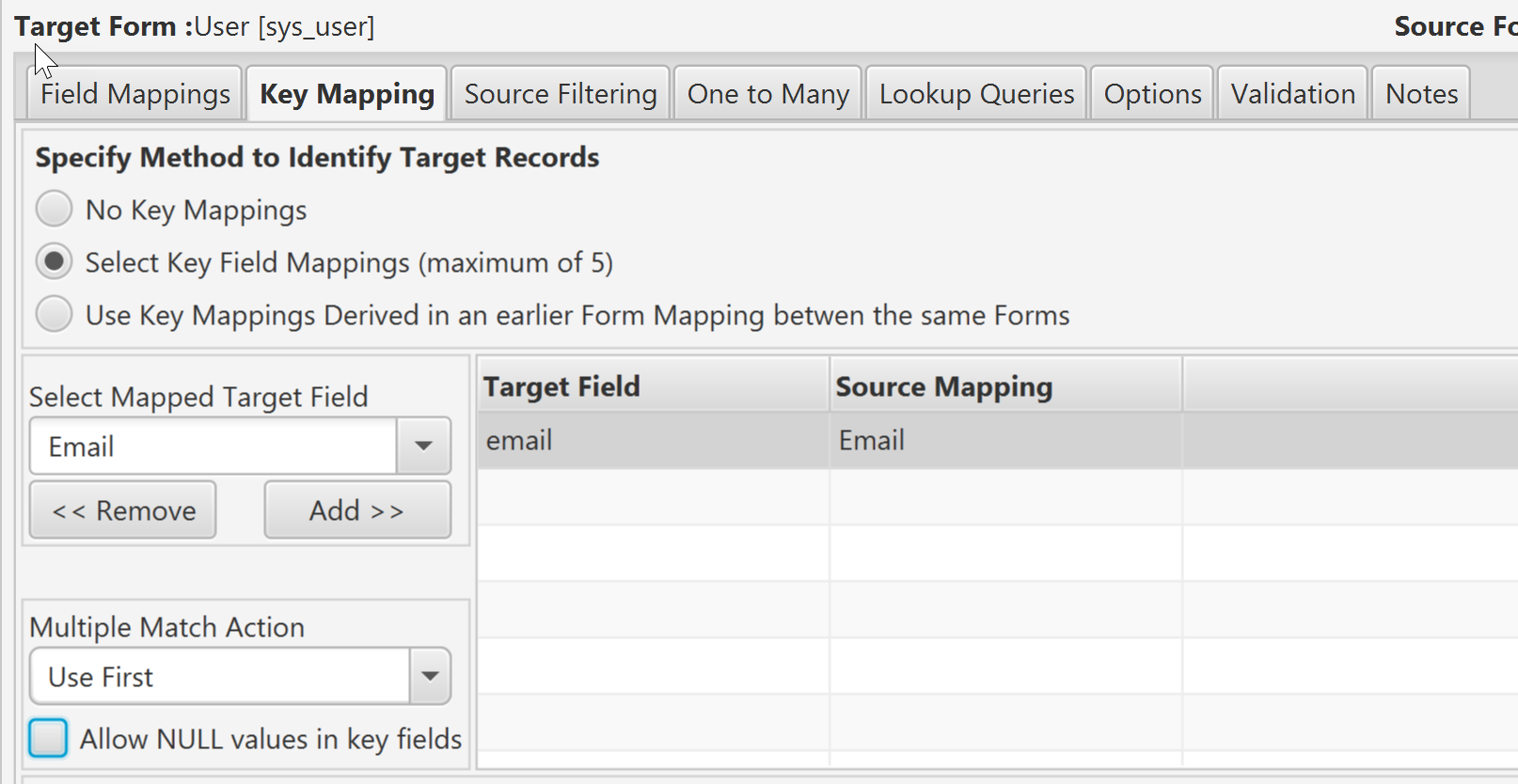Viewport: 1518px width, 784px height.
Task: Switch to the Options tab
Action: [x=1152, y=94]
